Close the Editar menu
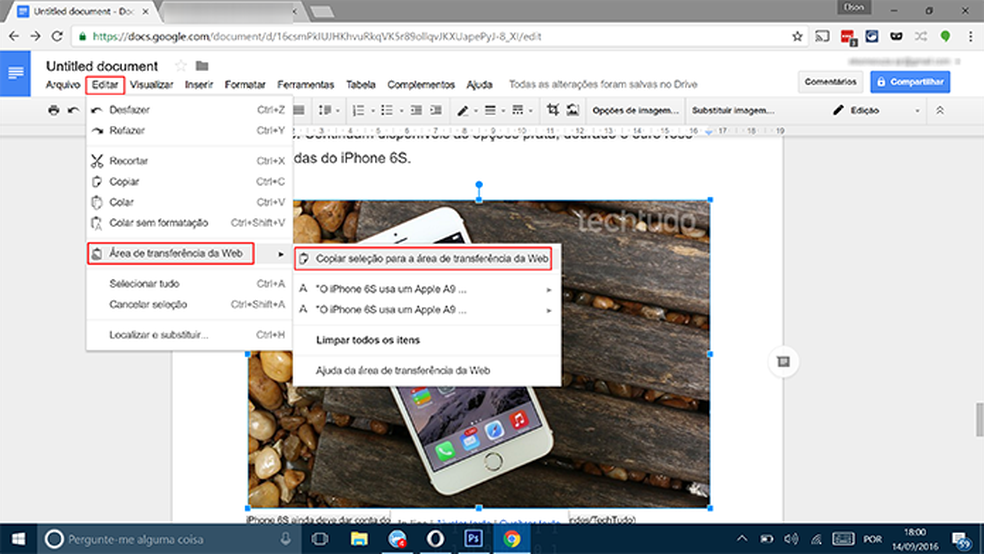Screen dimensions: 984x554 [x=105, y=84]
